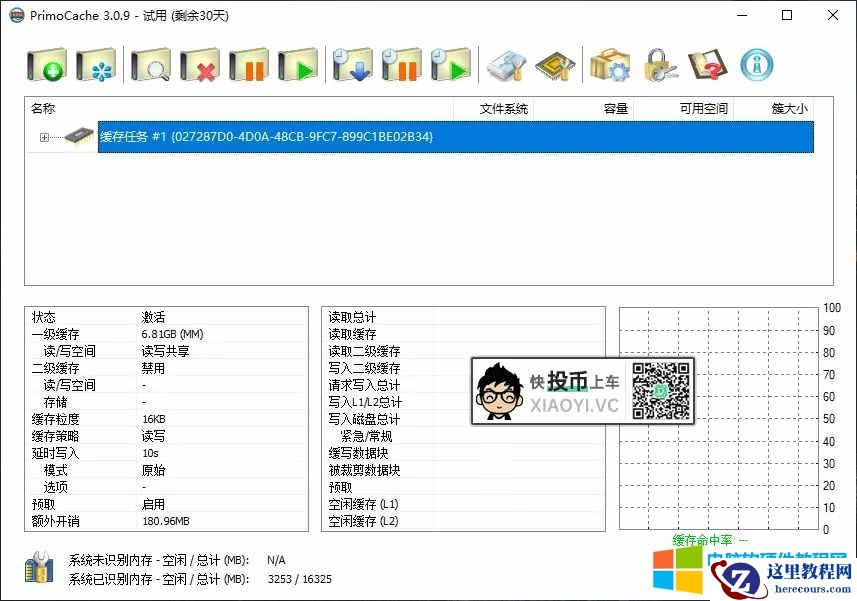Screen dimensions: 857x601
Task: Click the memory chip icon of 缓存任务 #1
Action: pos(79,135)
